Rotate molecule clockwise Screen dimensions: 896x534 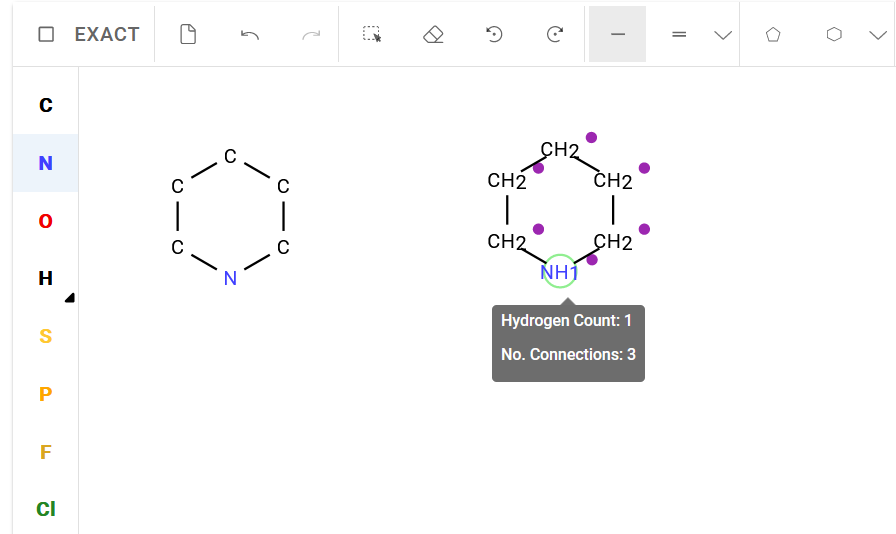(555, 34)
